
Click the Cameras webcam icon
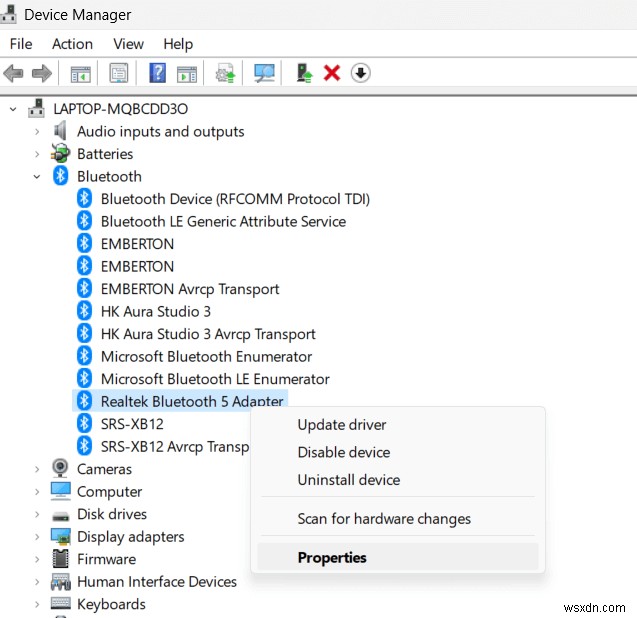(x=60, y=468)
